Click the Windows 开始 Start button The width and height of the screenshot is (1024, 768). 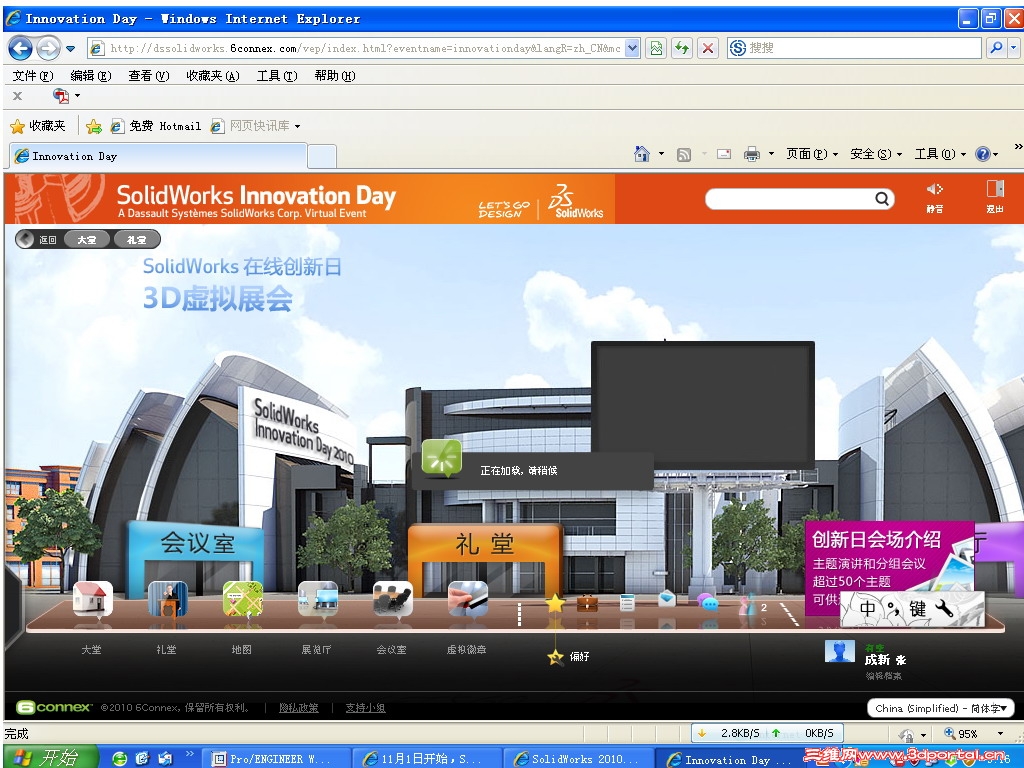[x=50, y=758]
